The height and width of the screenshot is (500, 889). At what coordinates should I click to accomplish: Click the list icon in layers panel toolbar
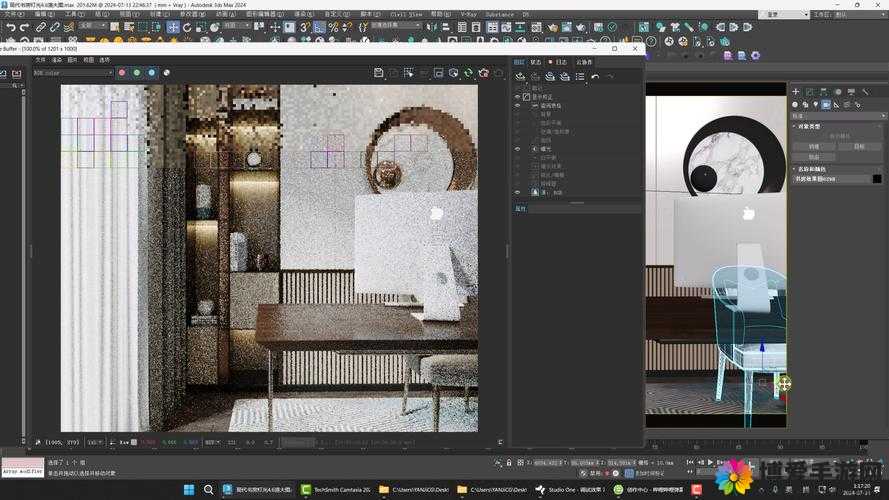tap(580, 77)
